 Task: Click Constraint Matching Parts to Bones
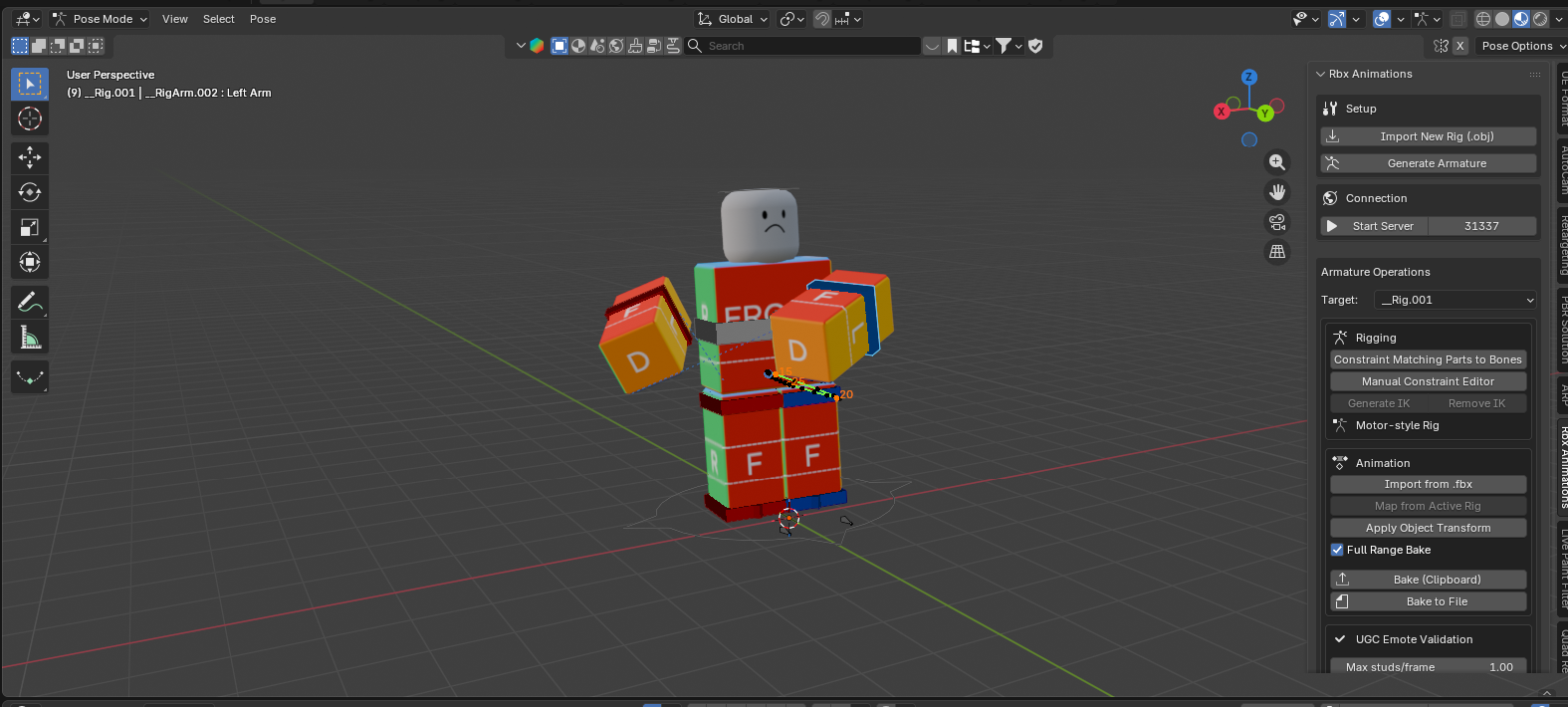(x=1428, y=359)
